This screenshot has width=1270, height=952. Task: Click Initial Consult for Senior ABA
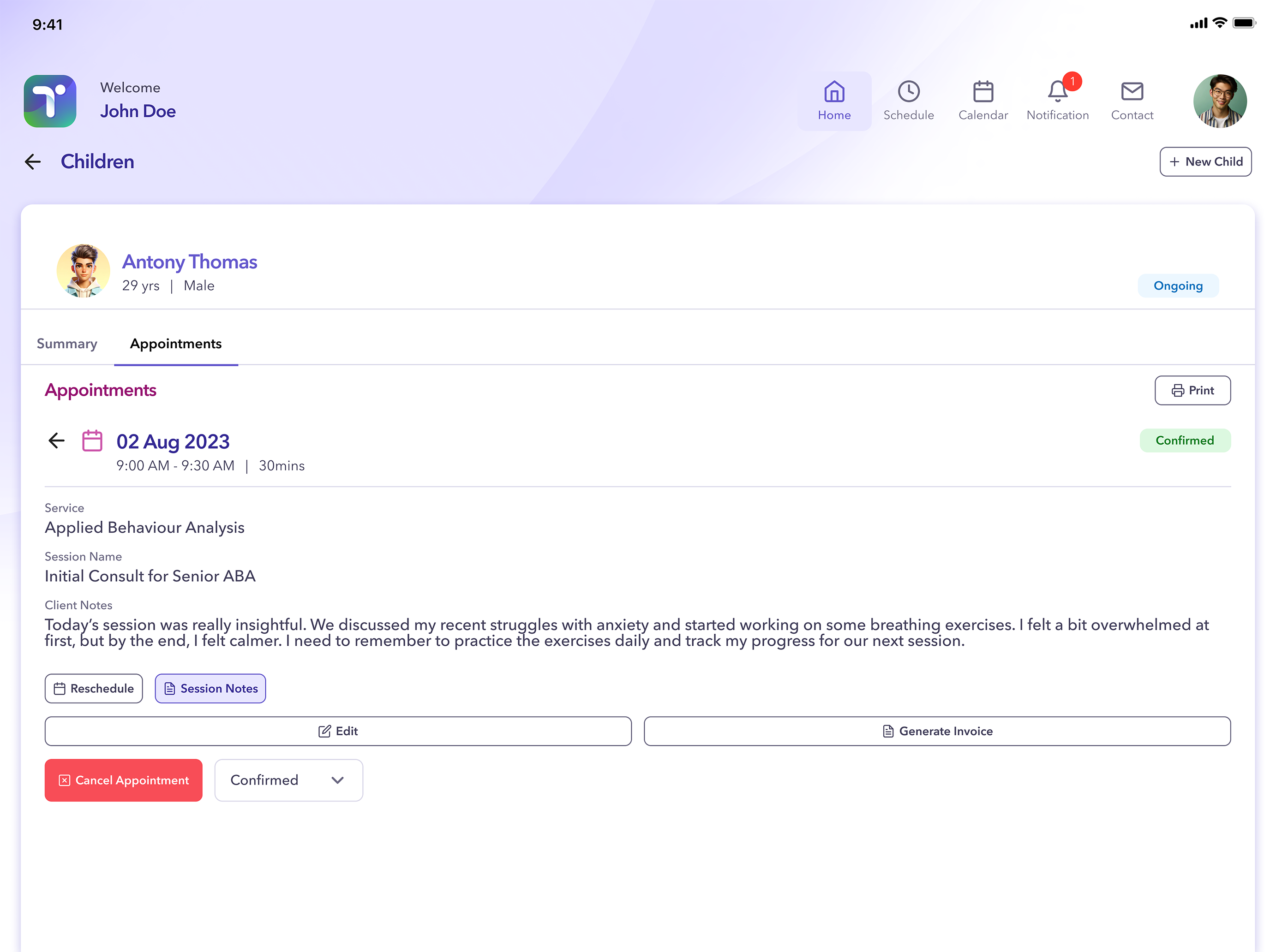pos(150,576)
